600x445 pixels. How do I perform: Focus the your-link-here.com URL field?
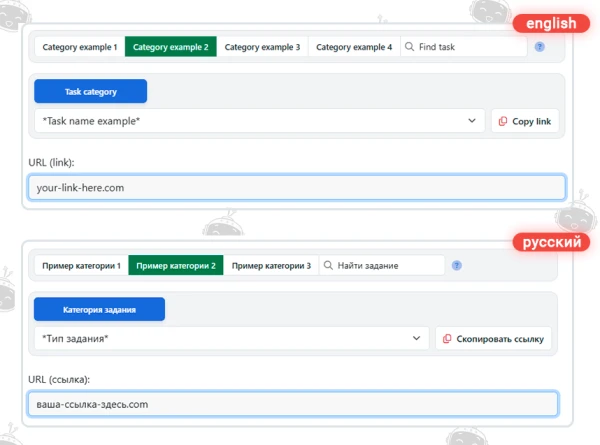pyautogui.click(x=297, y=187)
